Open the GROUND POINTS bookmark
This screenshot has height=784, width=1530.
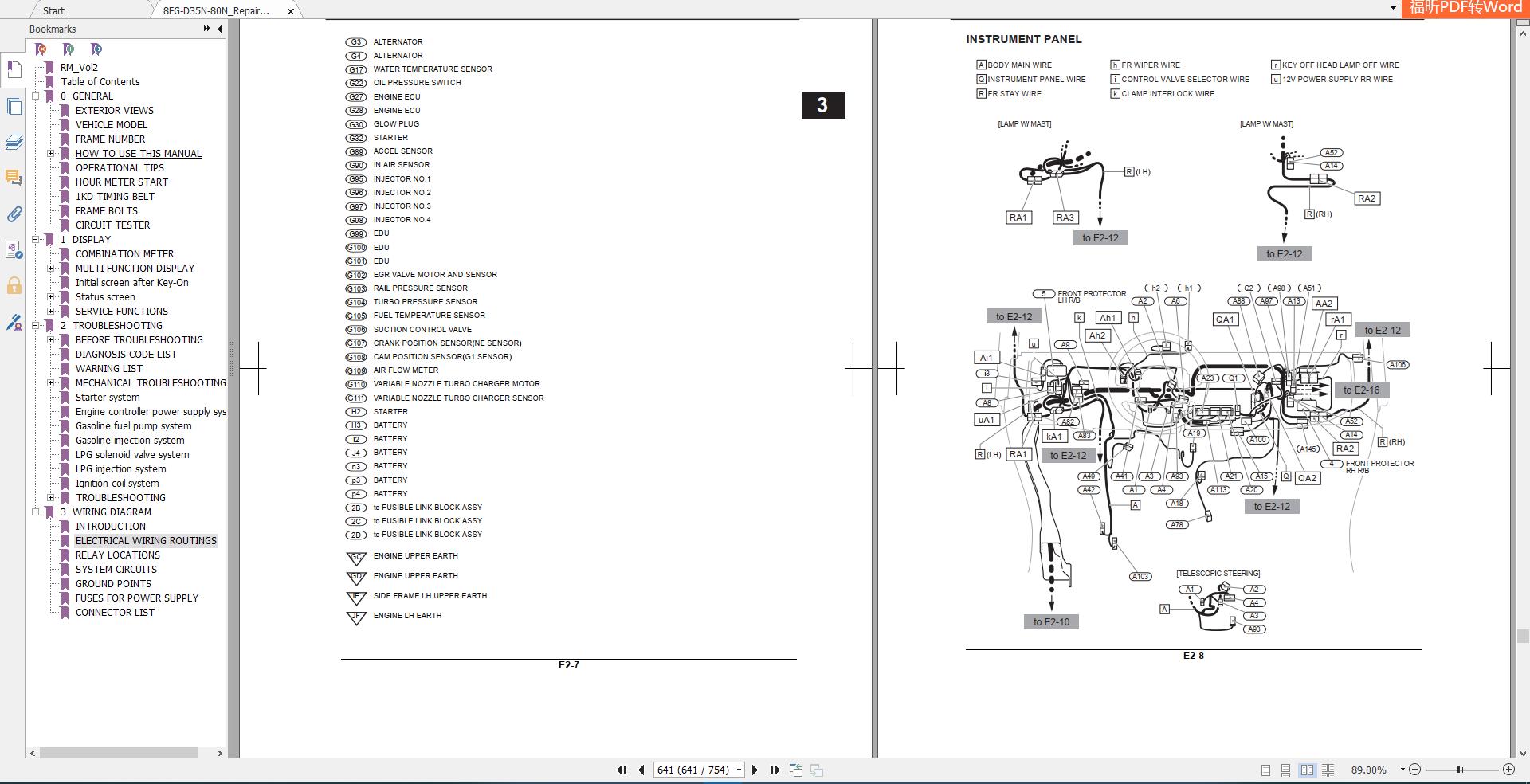click(113, 583)
